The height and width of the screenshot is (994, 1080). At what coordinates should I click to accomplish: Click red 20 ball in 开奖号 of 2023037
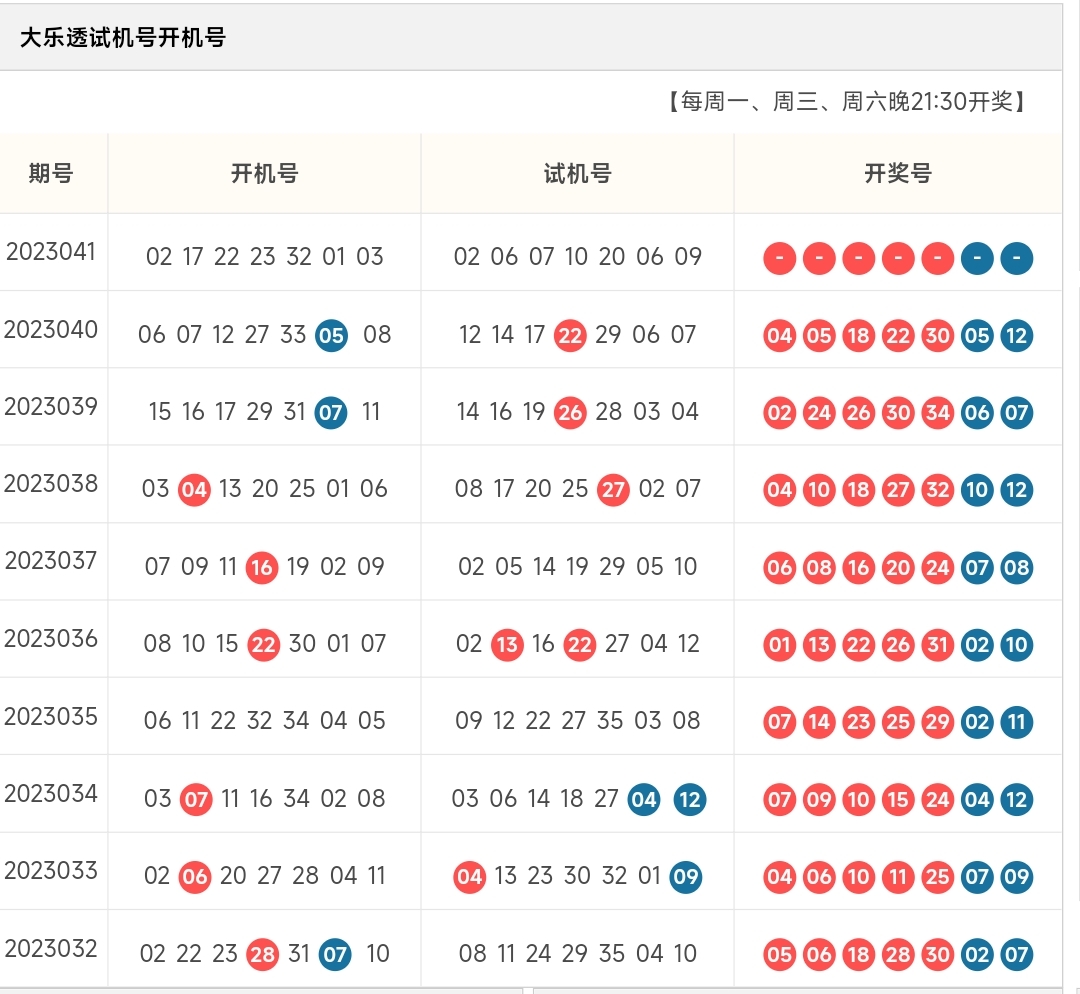[x=898, y=568]
